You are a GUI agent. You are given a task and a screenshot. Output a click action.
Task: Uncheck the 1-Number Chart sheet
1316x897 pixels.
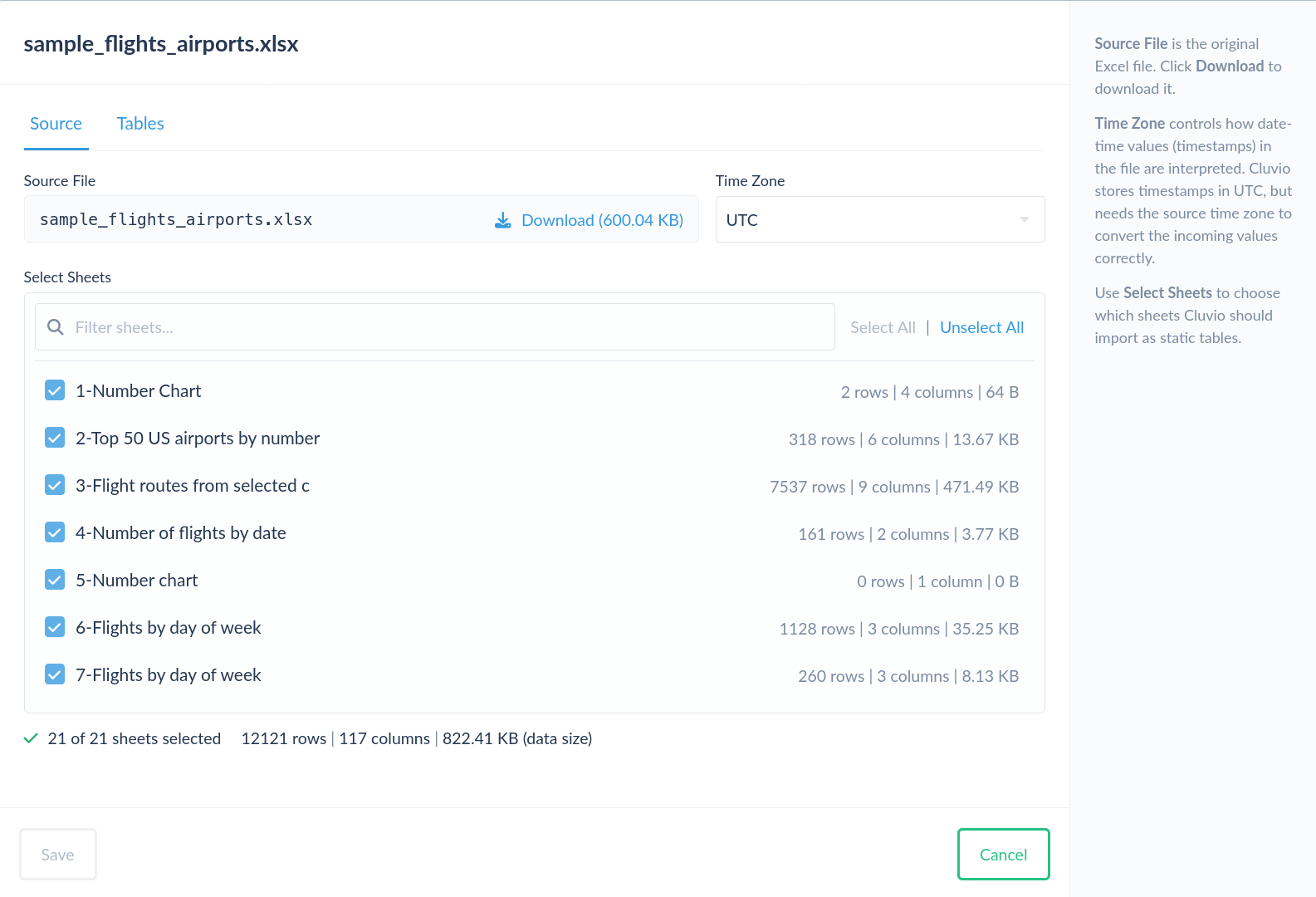[55, 390]
